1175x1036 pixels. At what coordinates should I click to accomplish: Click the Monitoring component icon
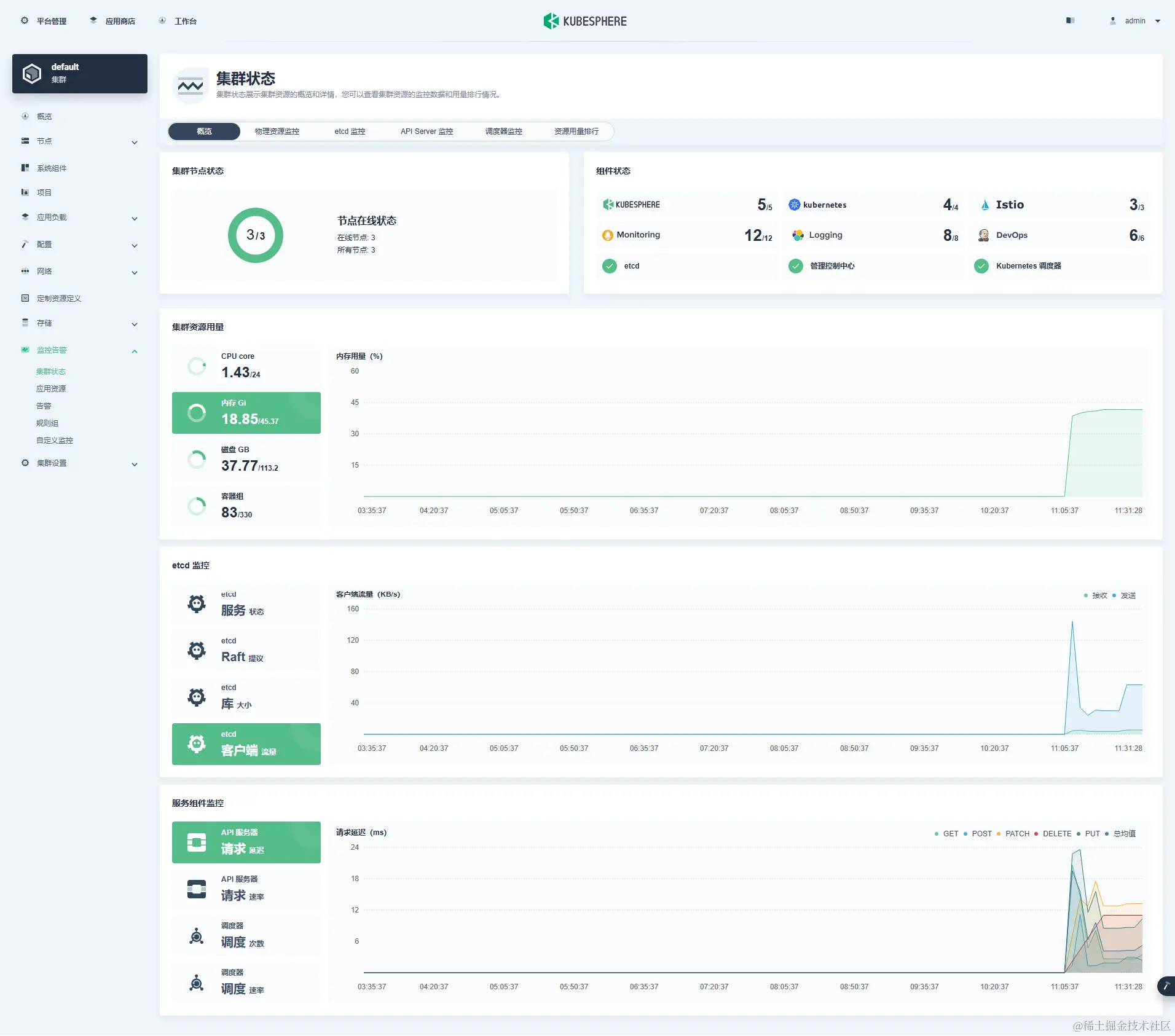pos(607,235)
